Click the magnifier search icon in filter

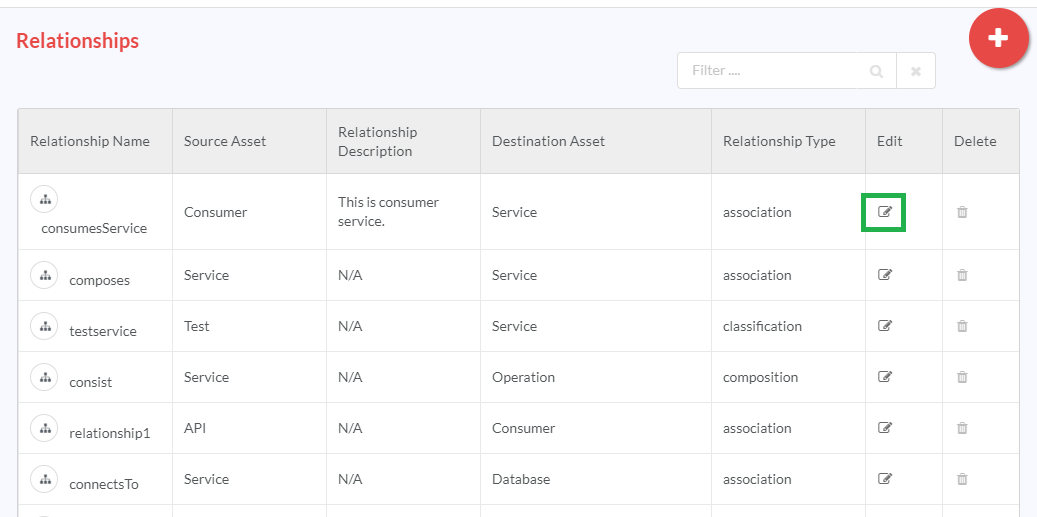coord(876,71)
